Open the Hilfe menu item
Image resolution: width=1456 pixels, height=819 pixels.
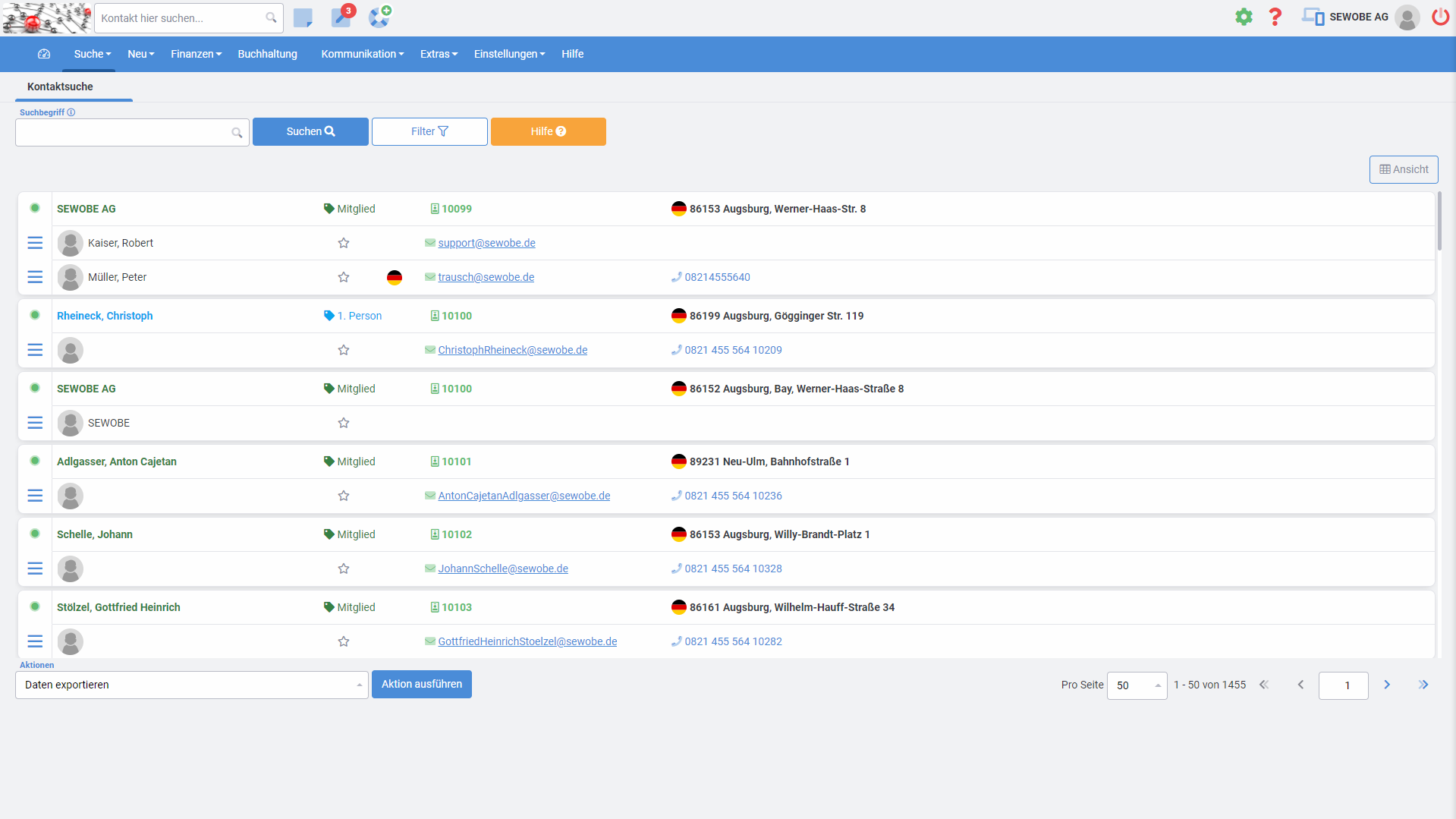pyautogui.click(x=573, y=54)
